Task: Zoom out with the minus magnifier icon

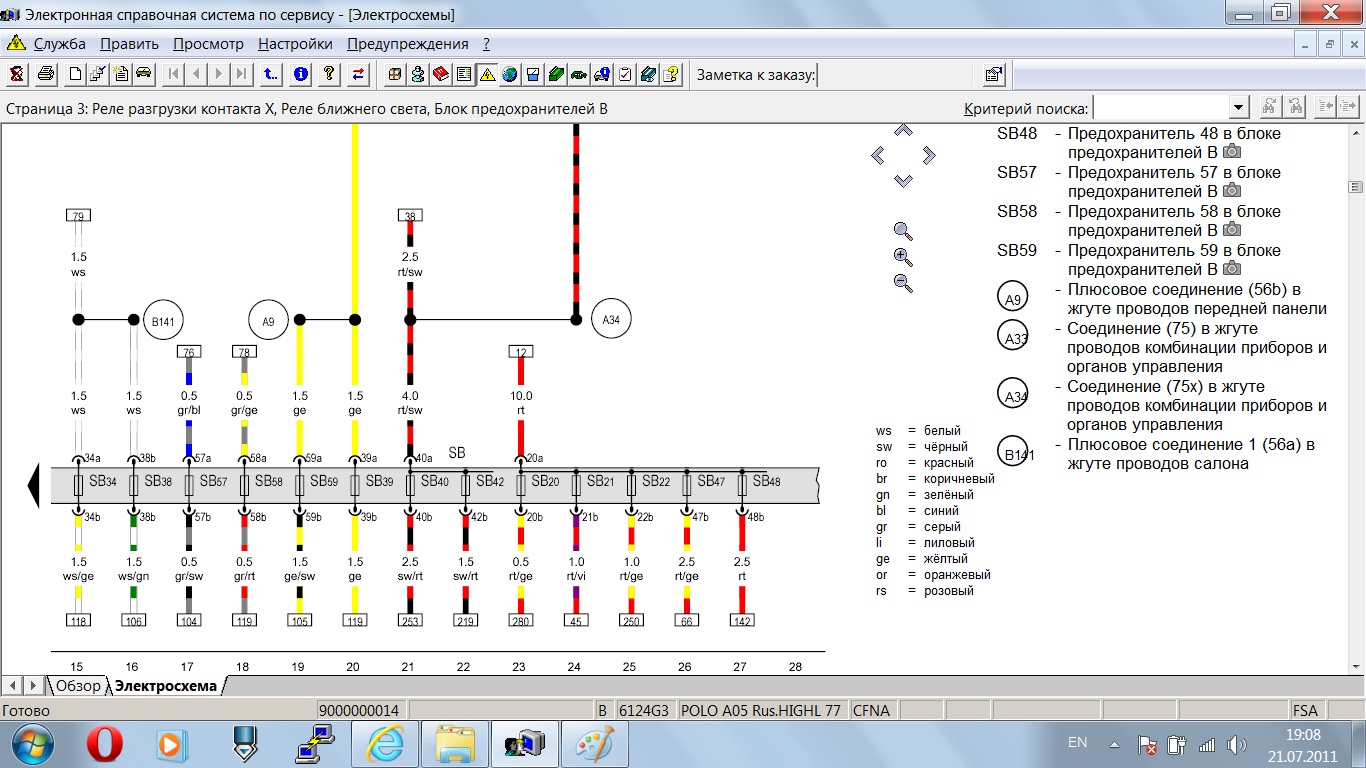Action: pos(903,283)
